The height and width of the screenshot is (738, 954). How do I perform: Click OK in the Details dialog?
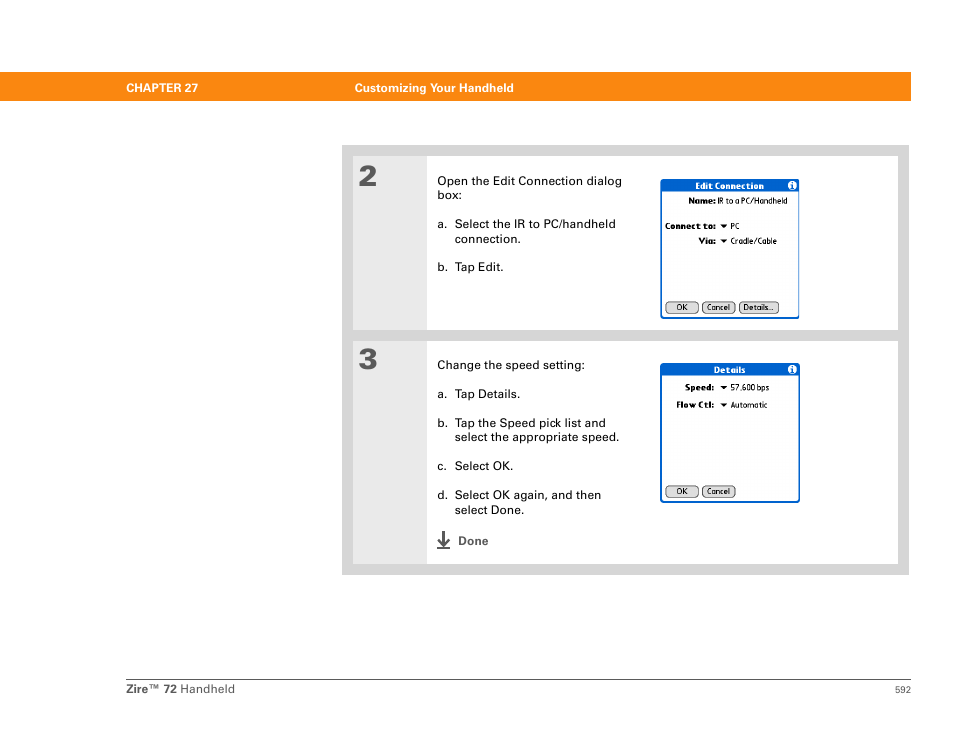681,491
